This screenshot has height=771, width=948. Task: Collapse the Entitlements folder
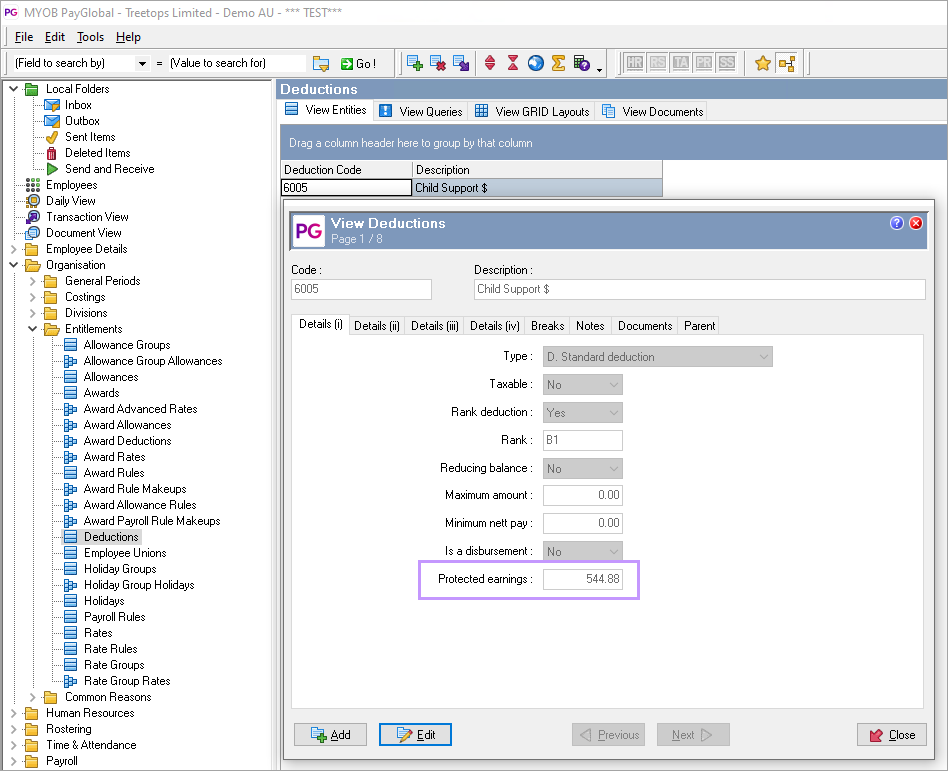[33, 329]
